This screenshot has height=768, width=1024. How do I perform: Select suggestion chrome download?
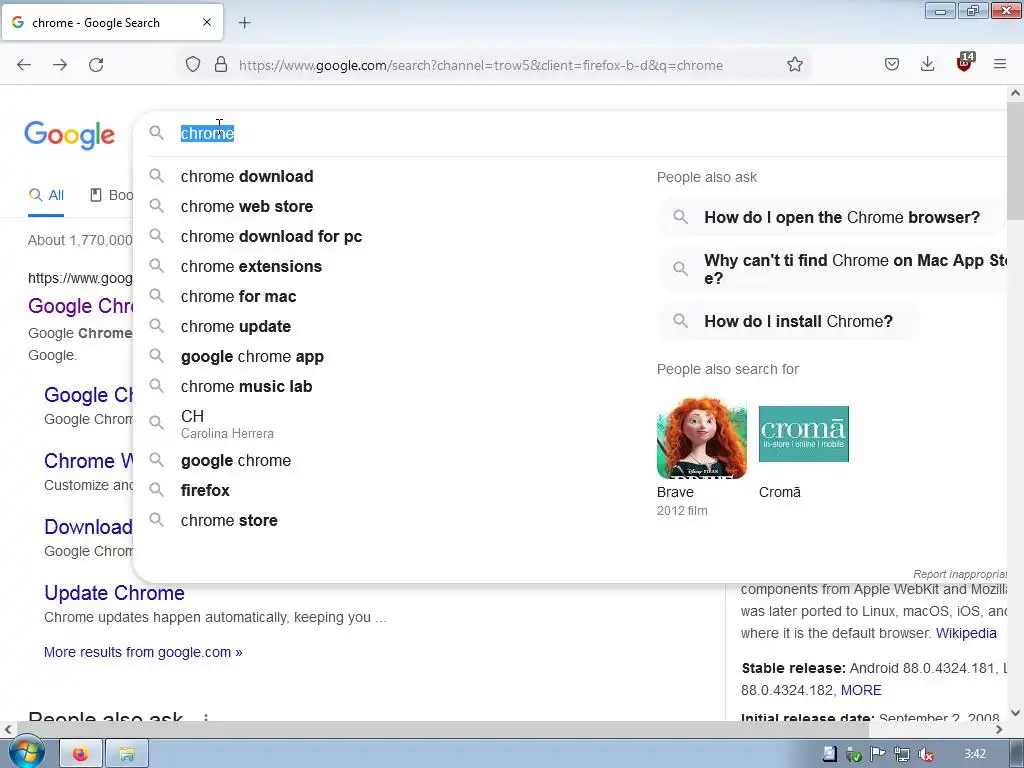247,176
